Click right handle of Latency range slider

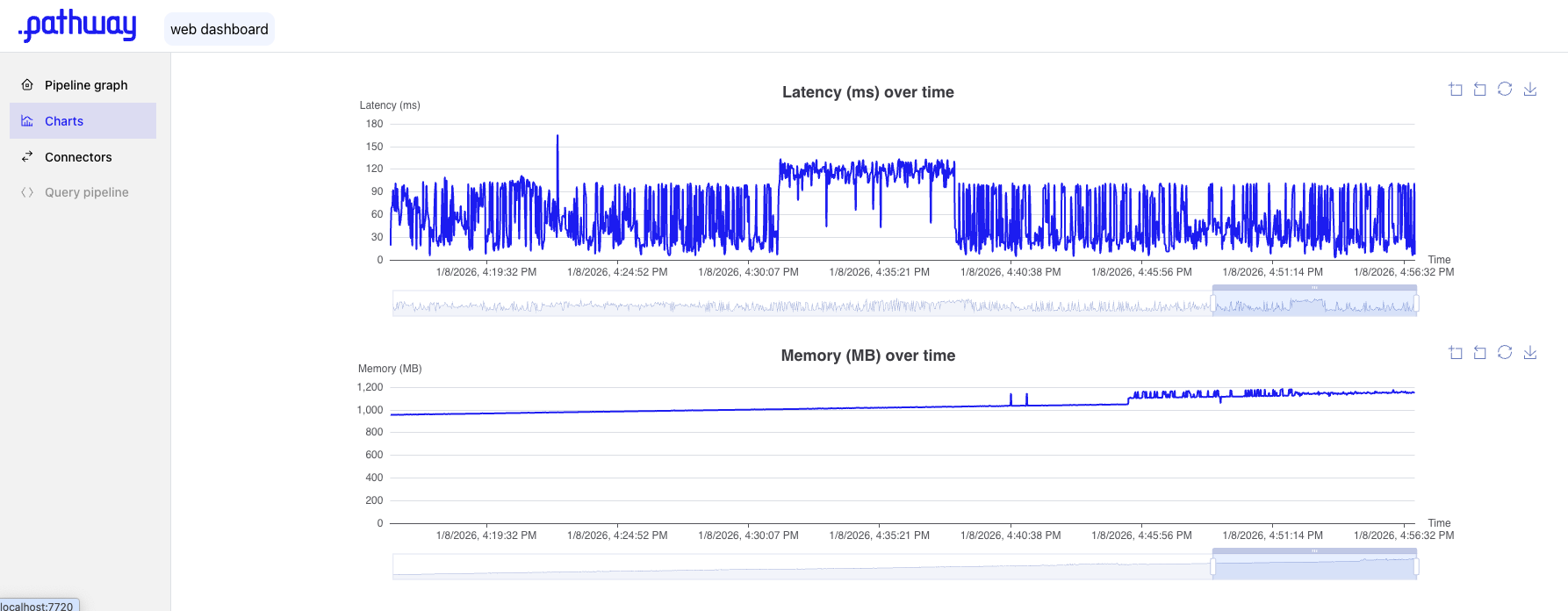point(1416,304)
